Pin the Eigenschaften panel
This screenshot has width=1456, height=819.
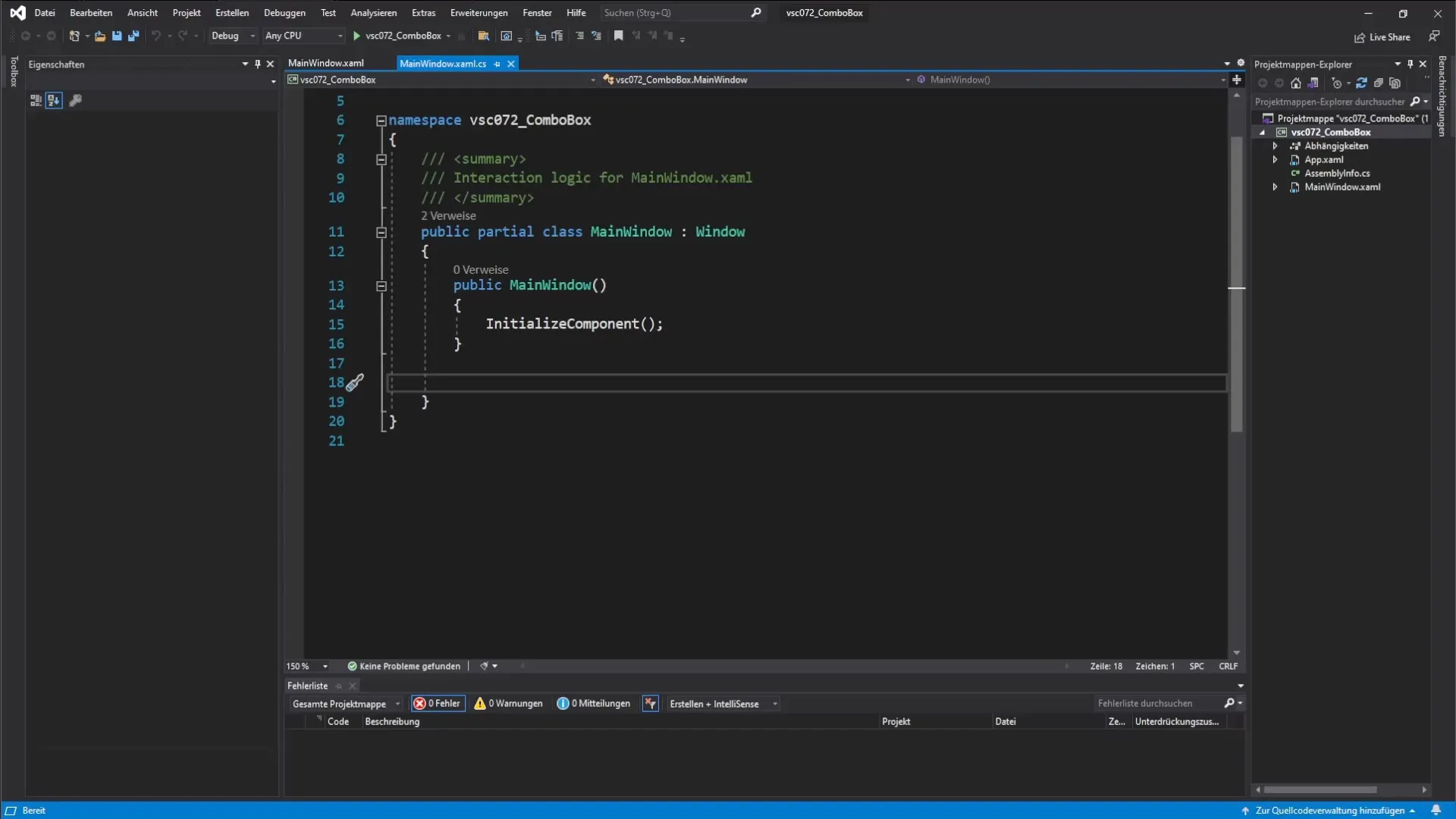258,64
